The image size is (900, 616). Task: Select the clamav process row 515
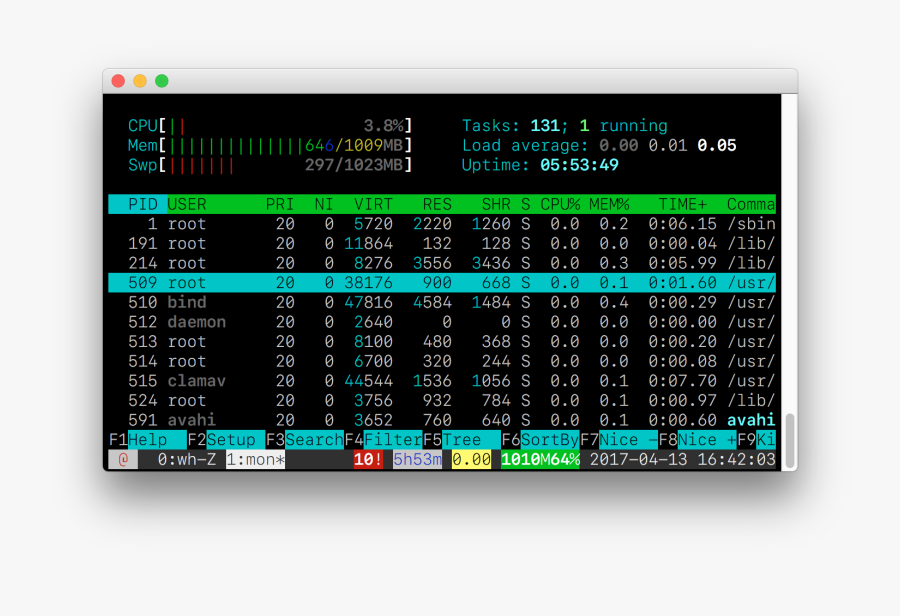pos(440,381)
